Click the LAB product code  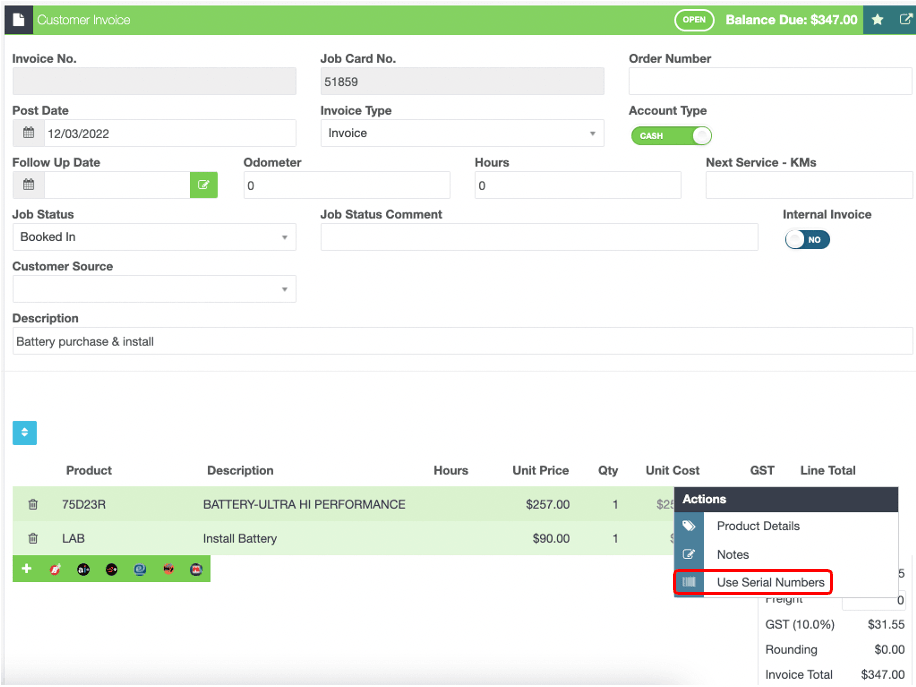tap(73, 539)
